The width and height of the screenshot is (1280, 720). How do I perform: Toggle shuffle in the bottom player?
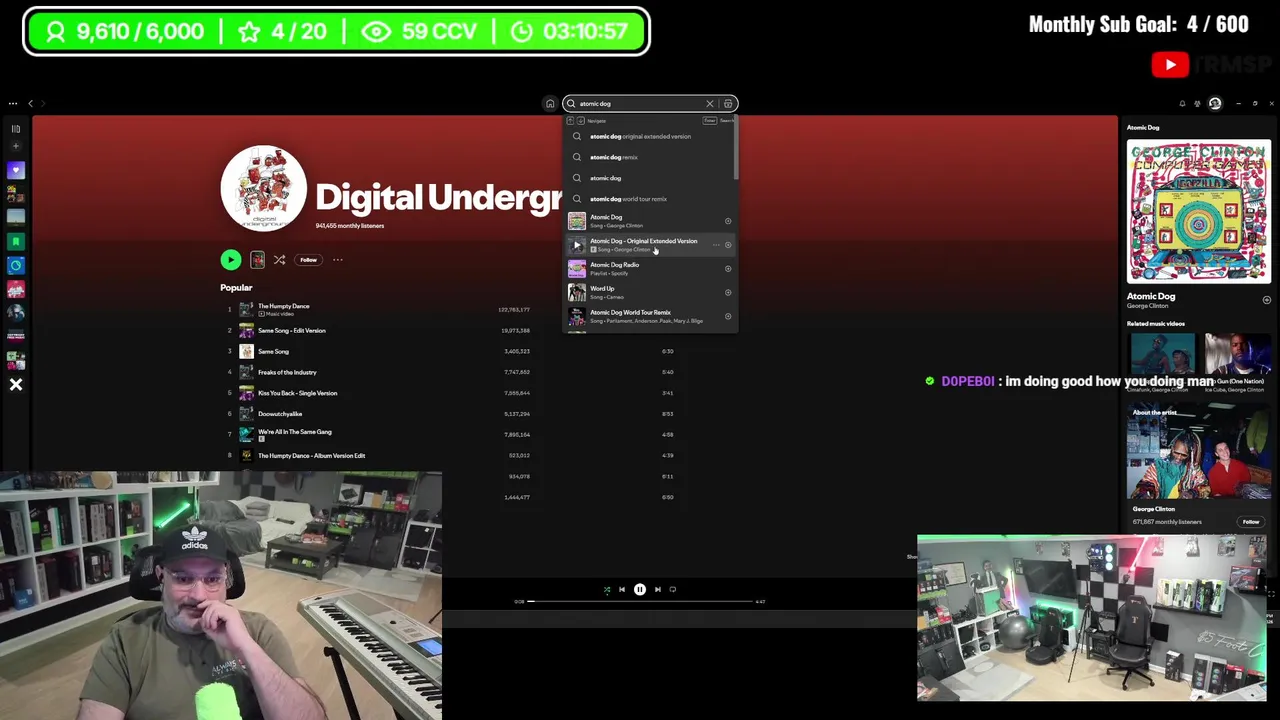pos(606,590)
